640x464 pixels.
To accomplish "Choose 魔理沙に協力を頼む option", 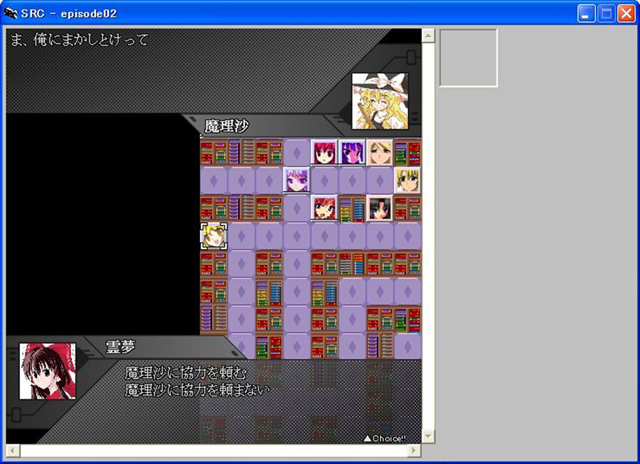I will tap(186, 373).
